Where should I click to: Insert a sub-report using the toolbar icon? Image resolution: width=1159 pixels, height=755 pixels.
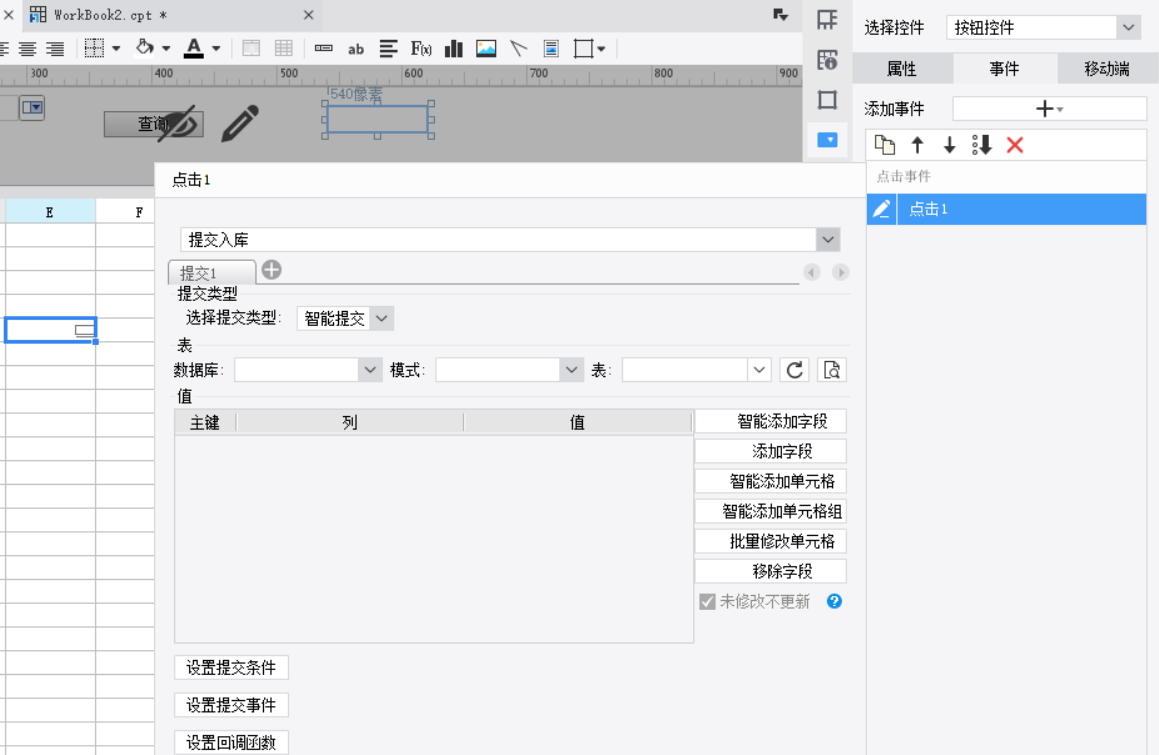[551, 49]
